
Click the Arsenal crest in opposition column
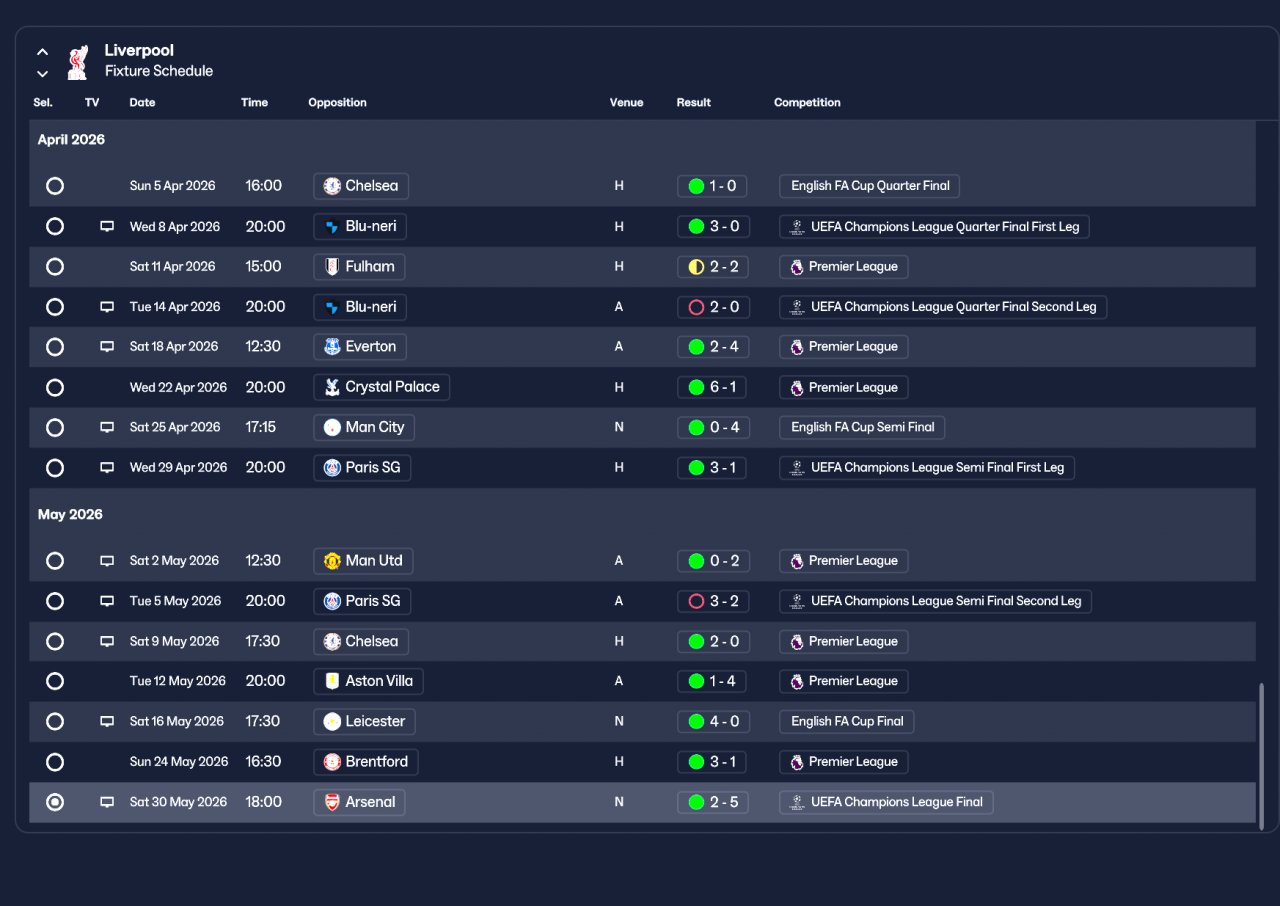click(x=332, y=802)
